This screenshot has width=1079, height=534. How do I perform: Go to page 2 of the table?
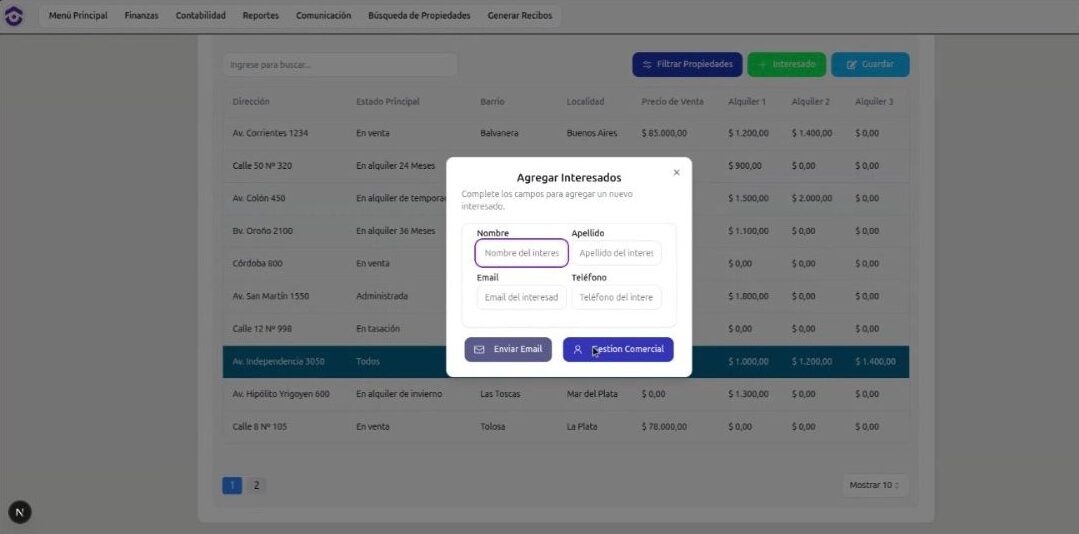256,485
